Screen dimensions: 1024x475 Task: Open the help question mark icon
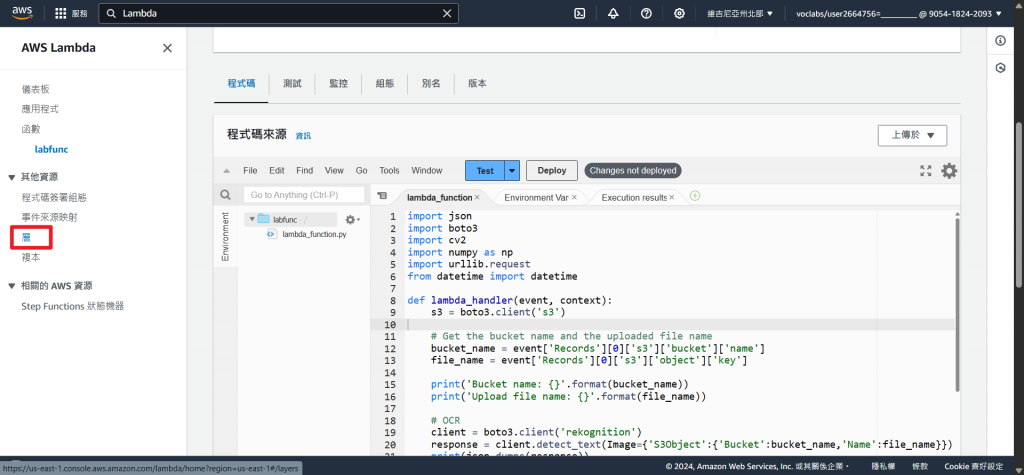pyautogui.click(x=646, y=13)
